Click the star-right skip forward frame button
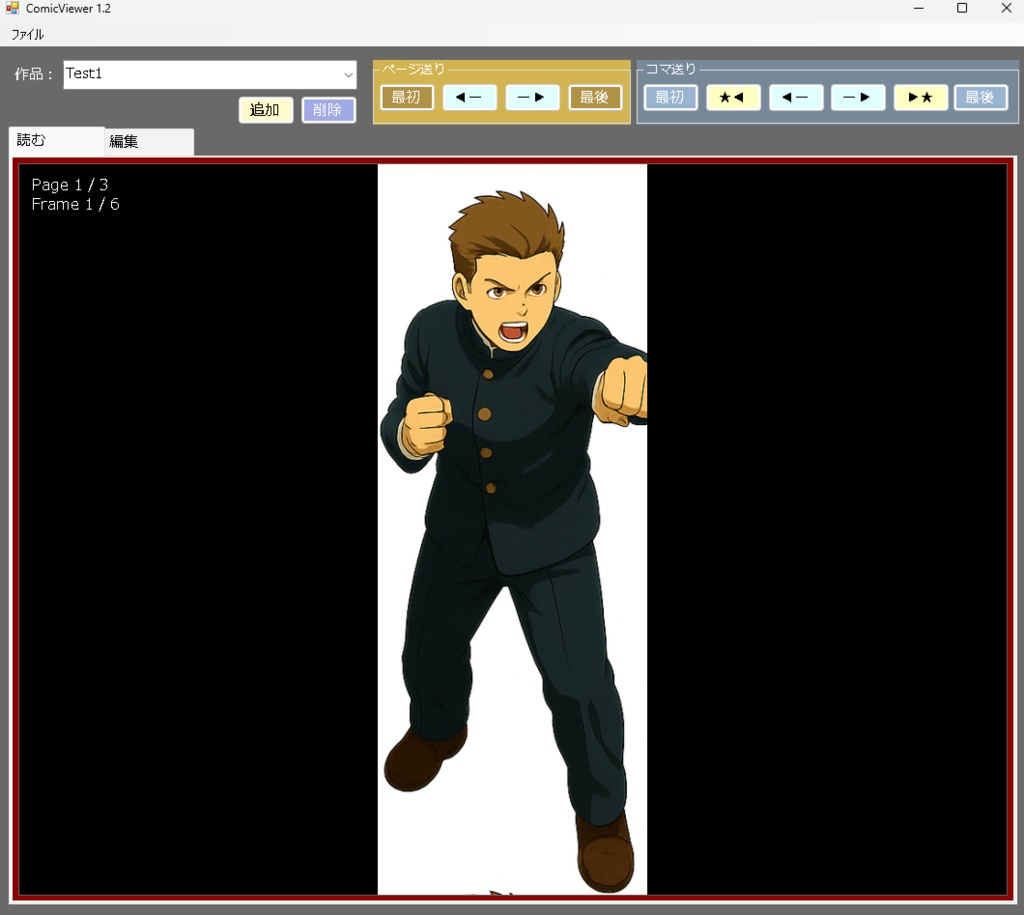Screen dimensions: 1024x915 coord(921,97)
